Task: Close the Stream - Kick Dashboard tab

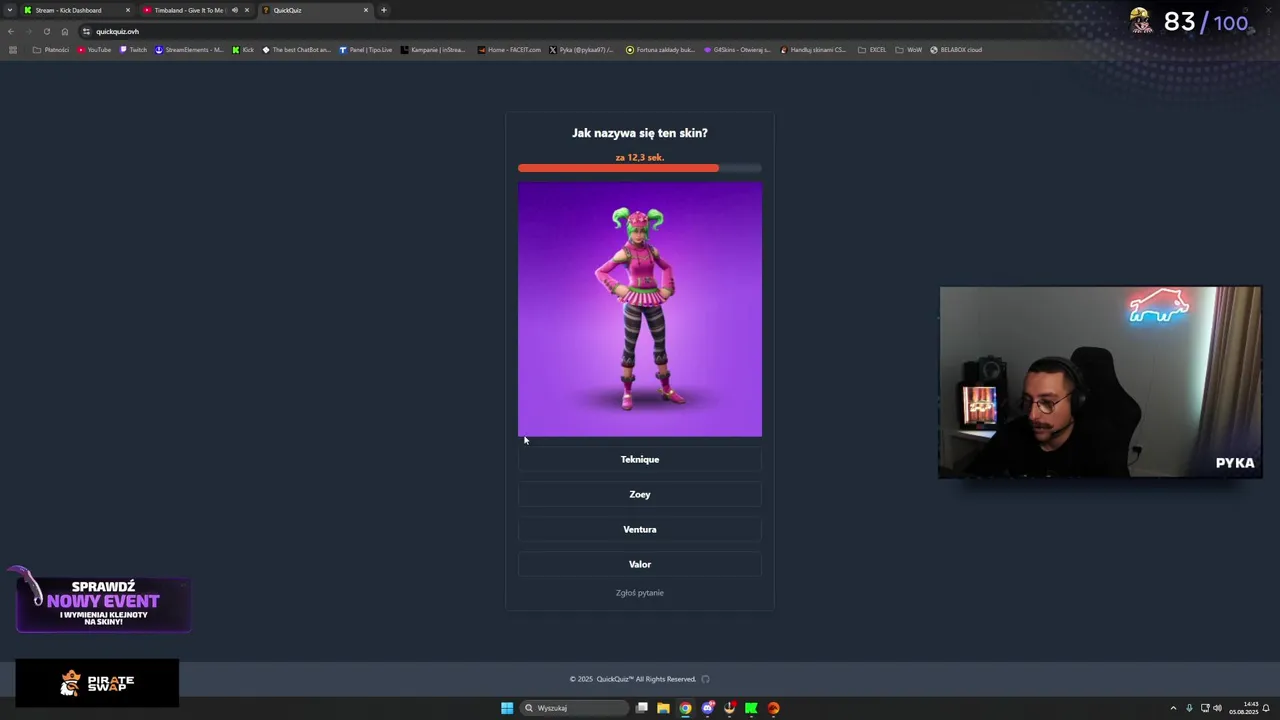Action: (128, 10)
